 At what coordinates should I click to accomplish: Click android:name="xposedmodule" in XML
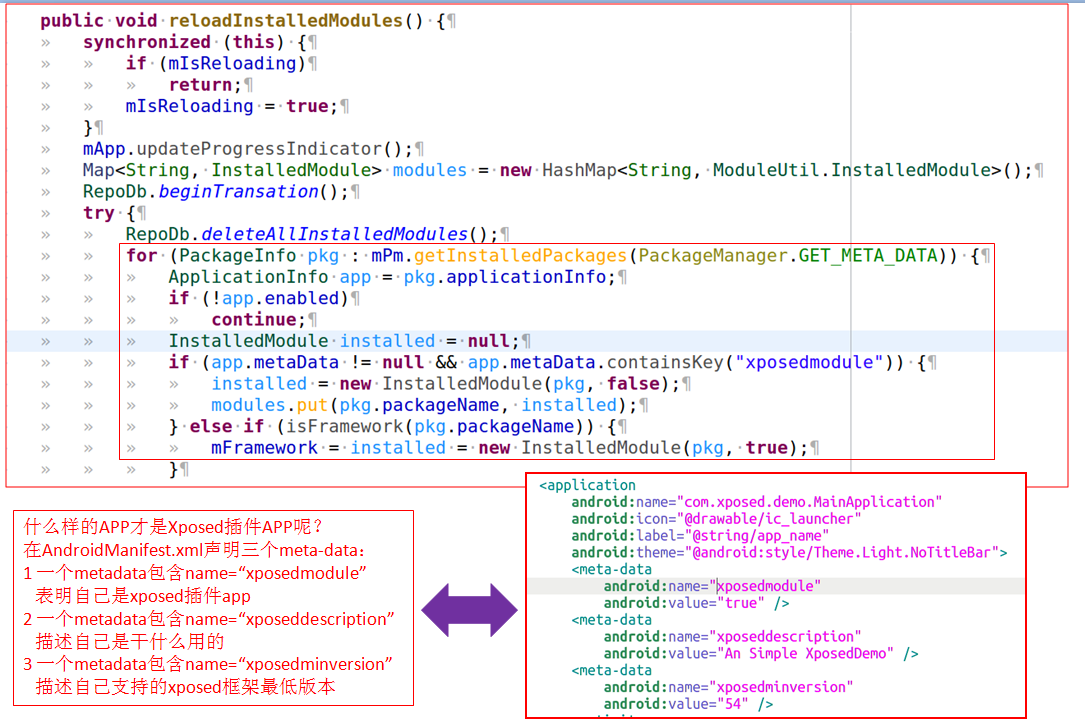coord(712,586)
